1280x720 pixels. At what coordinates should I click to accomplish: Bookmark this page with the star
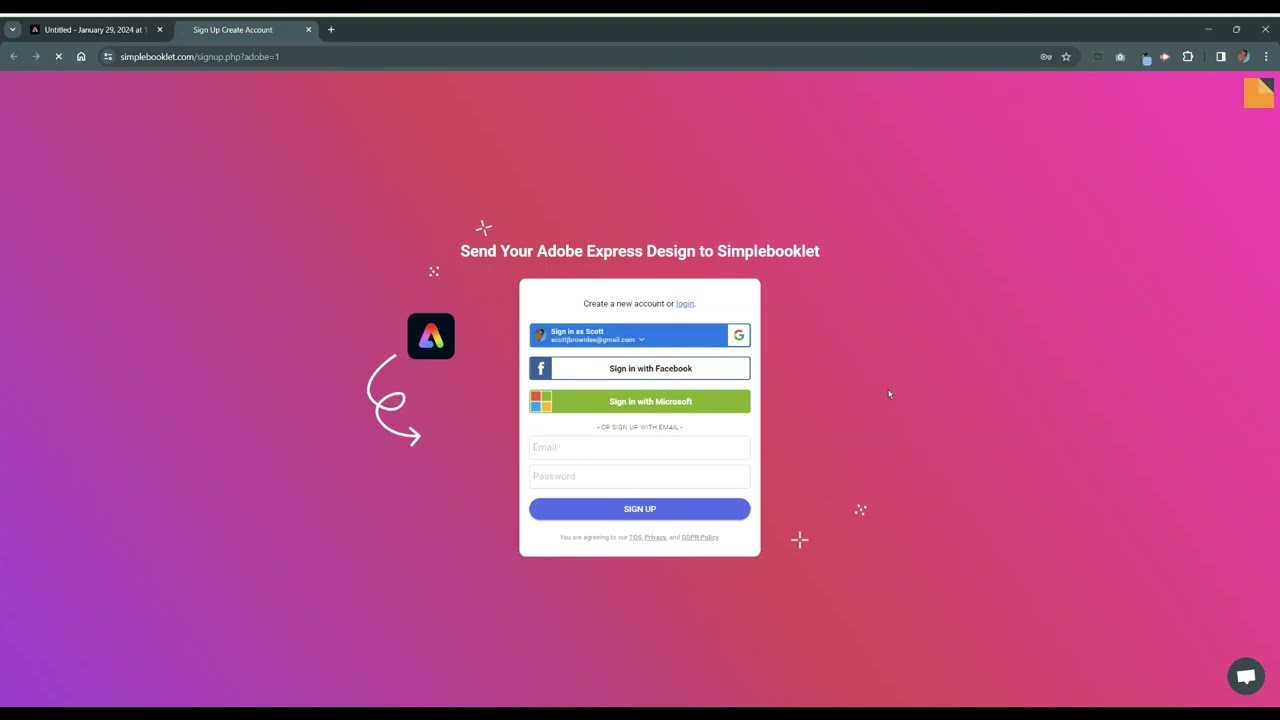coord(1066,57)
